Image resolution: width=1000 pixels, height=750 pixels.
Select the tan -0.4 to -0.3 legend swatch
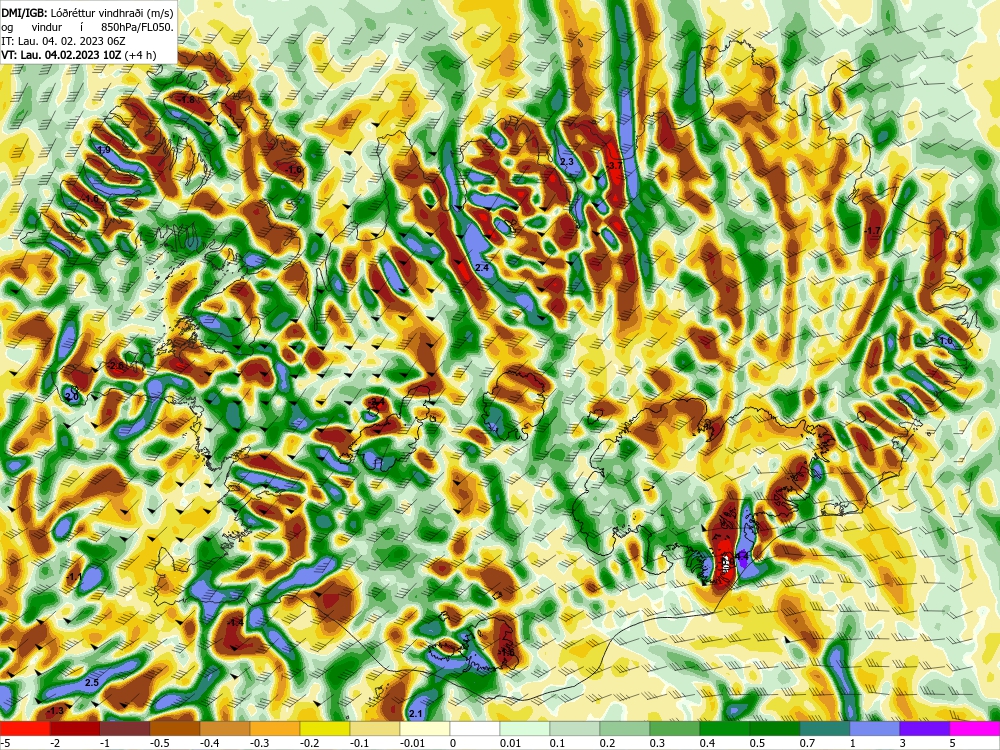click(225, 728)
